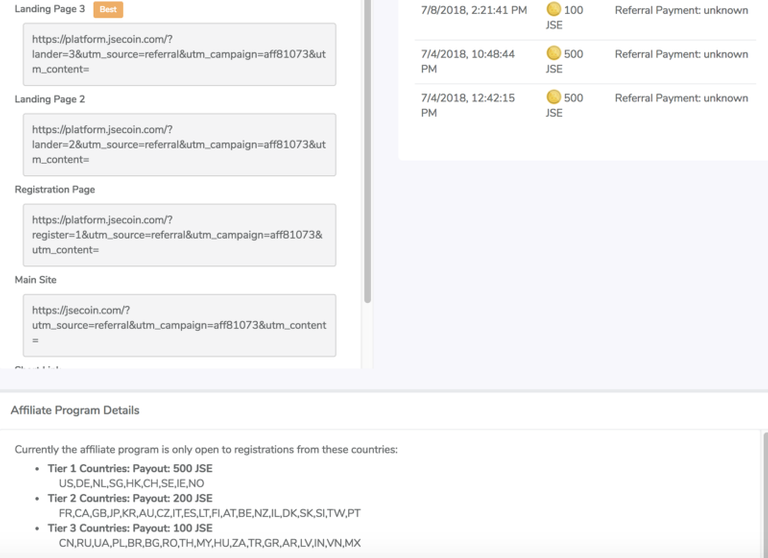Click the Affiliate Program Details heading

75,410
